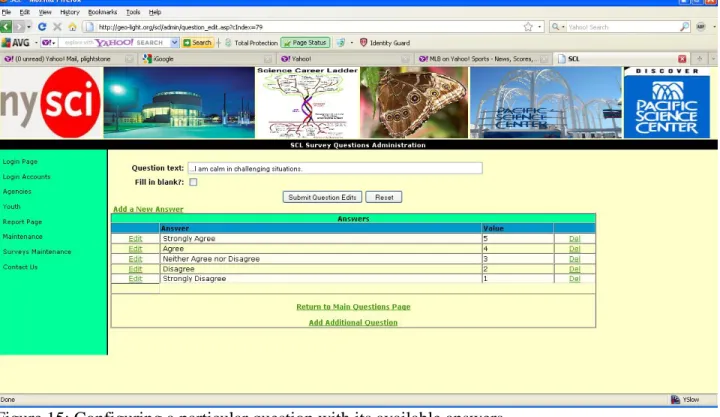
Task: Switch to the iGoogle tab
Action: tap(207, 59)
